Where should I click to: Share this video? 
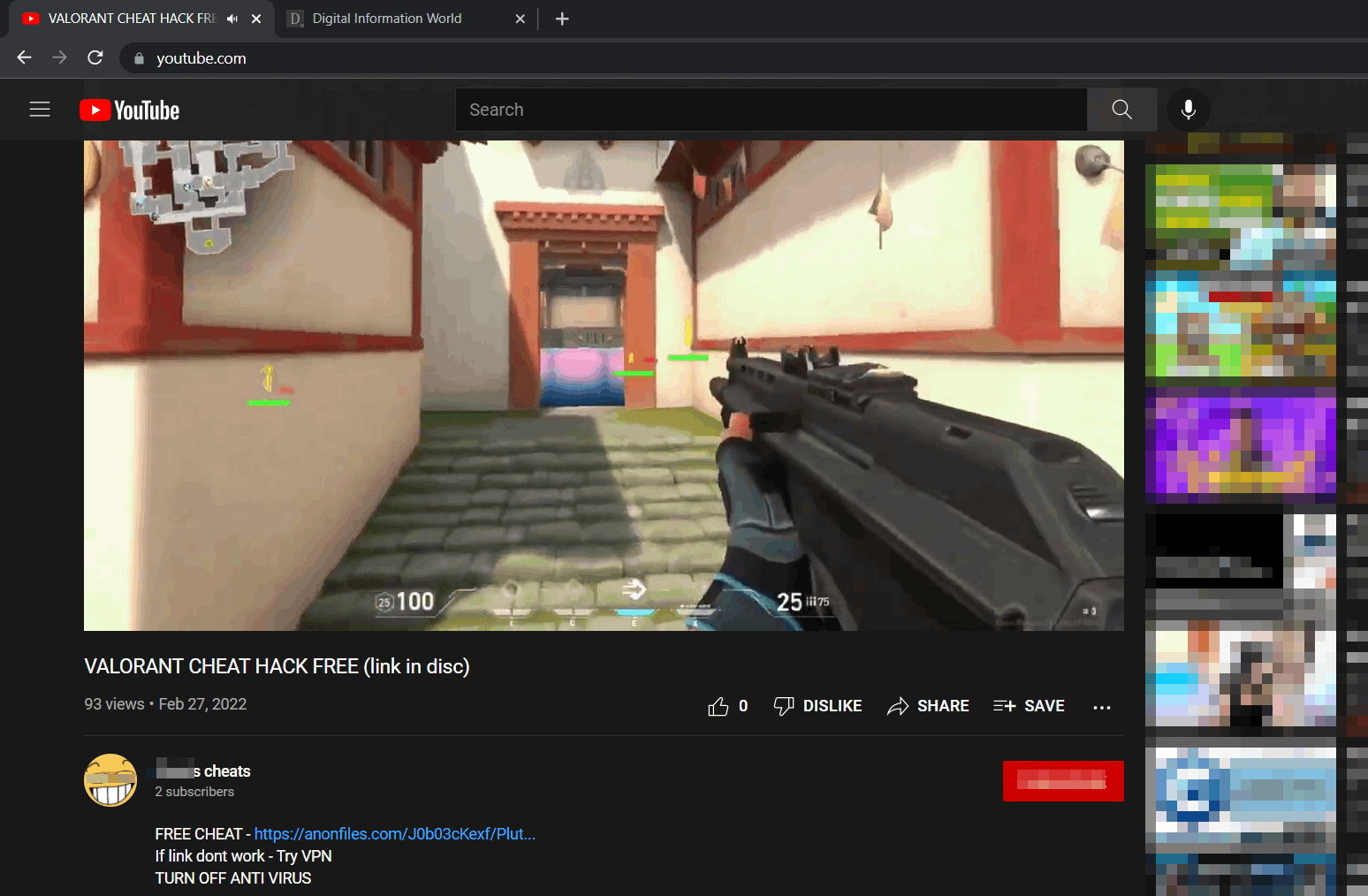928,706
